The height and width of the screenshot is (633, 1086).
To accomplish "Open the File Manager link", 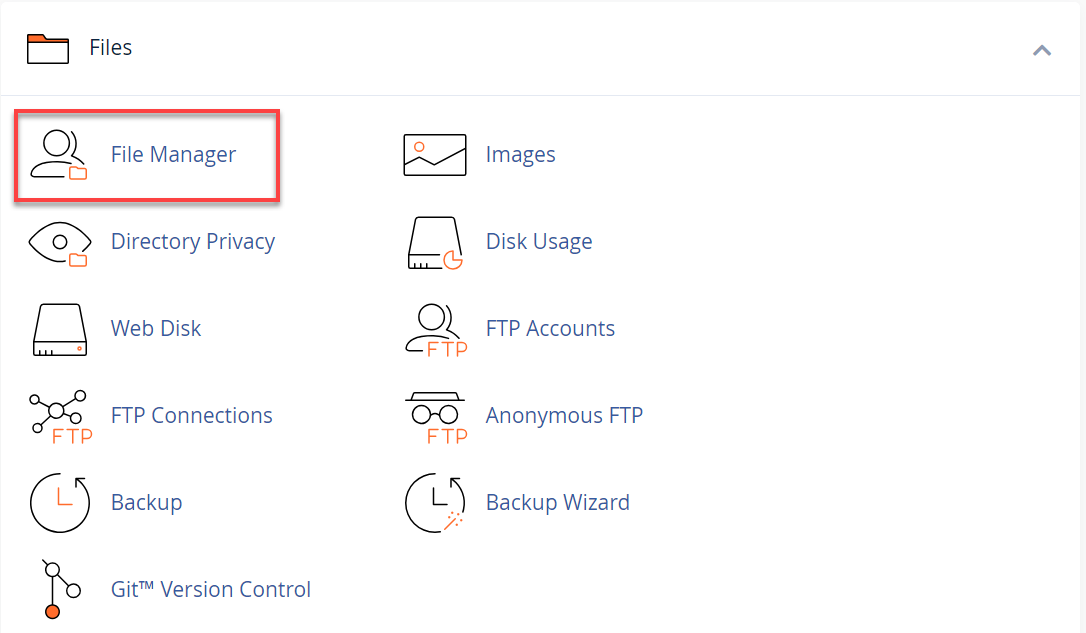I will click(173, 154).
